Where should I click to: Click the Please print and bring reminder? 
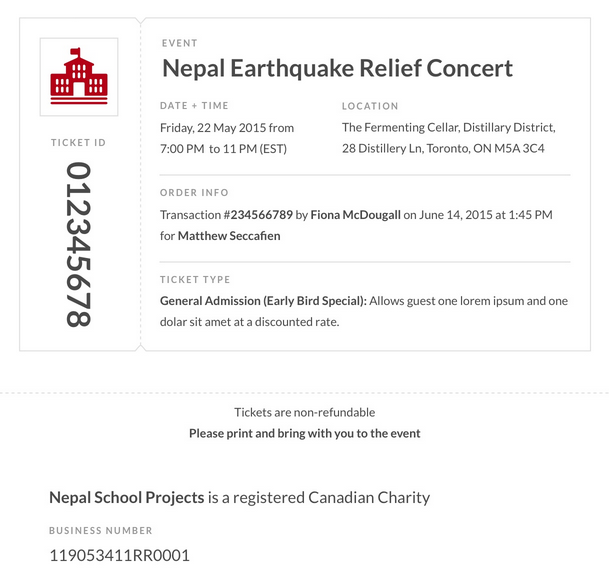coord(305,434)
